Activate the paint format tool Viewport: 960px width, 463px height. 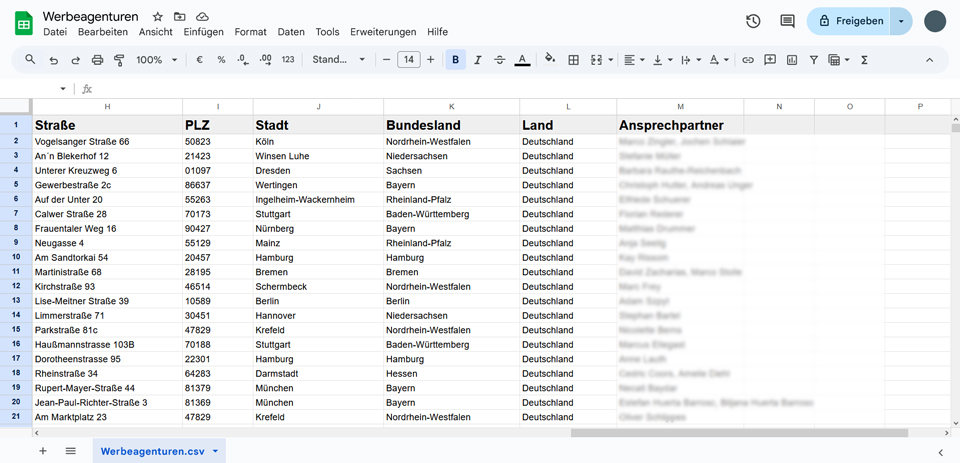click(119, 60)
